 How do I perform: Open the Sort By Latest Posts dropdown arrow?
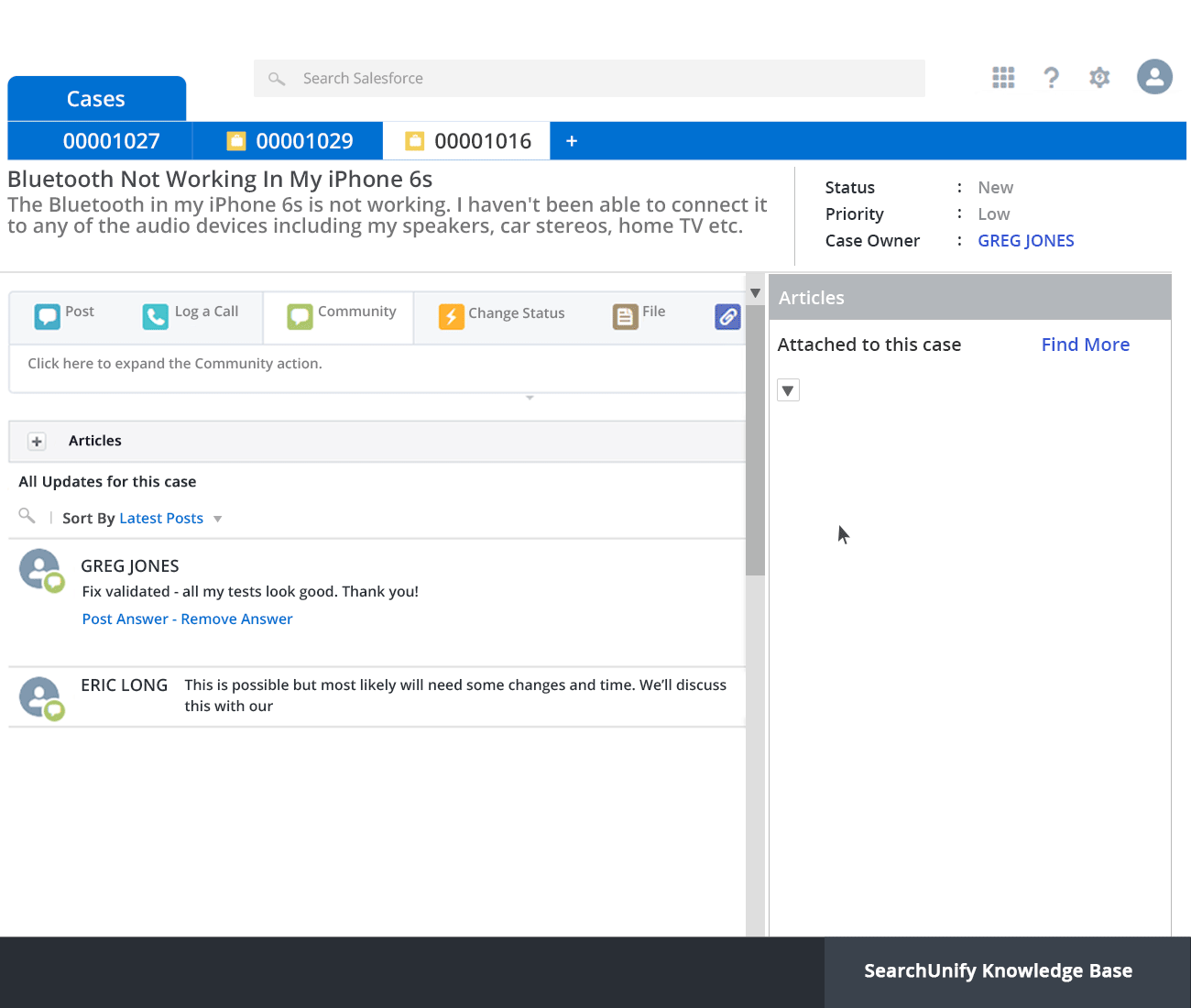coord(218,519)
